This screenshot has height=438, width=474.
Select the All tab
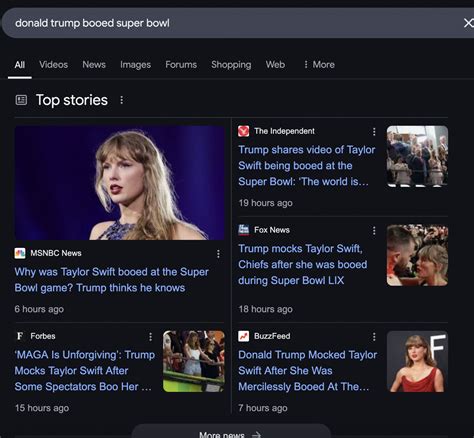point(20,65)
